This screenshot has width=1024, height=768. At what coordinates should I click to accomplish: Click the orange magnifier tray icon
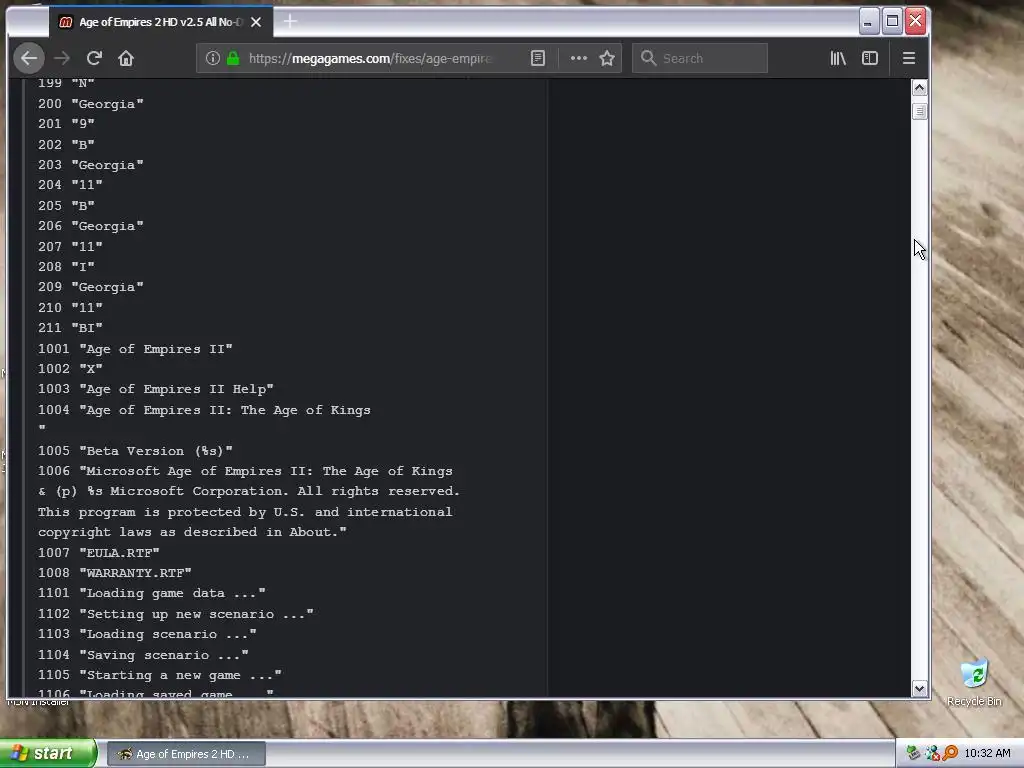tap(950, 753)
